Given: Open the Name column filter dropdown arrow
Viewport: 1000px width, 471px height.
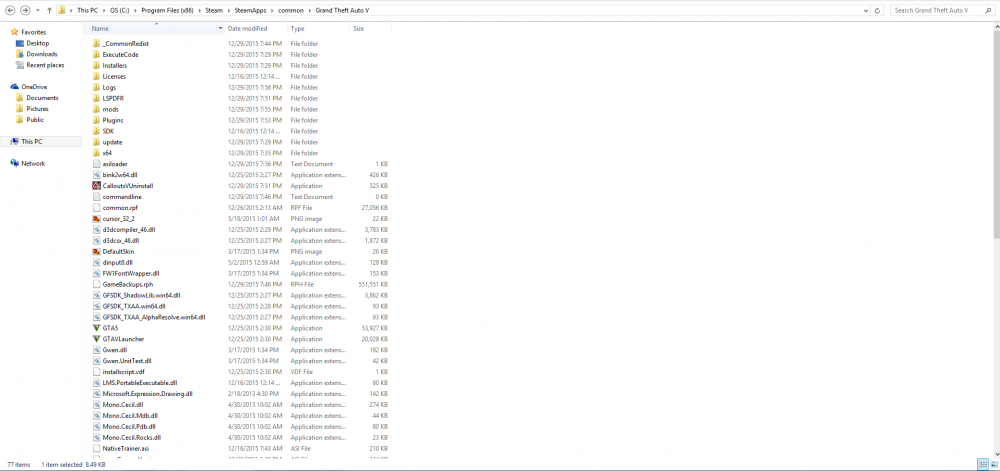Looking at the screenshot, I should point(221,29).
